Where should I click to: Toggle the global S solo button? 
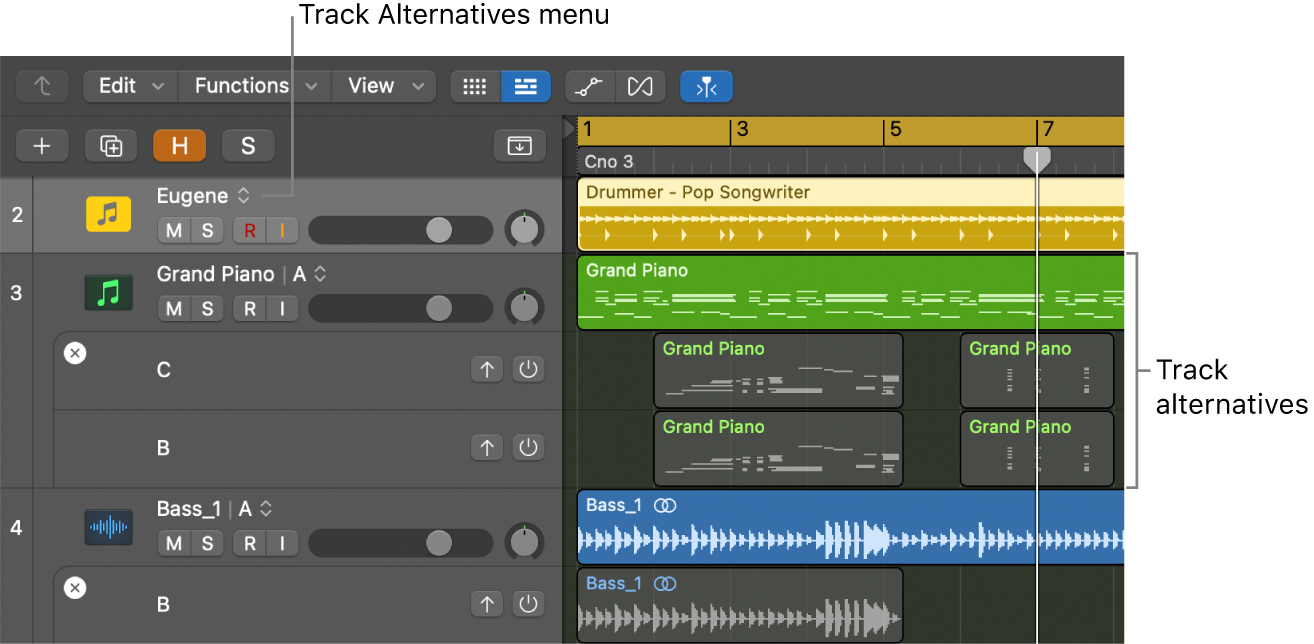point(248,146)
